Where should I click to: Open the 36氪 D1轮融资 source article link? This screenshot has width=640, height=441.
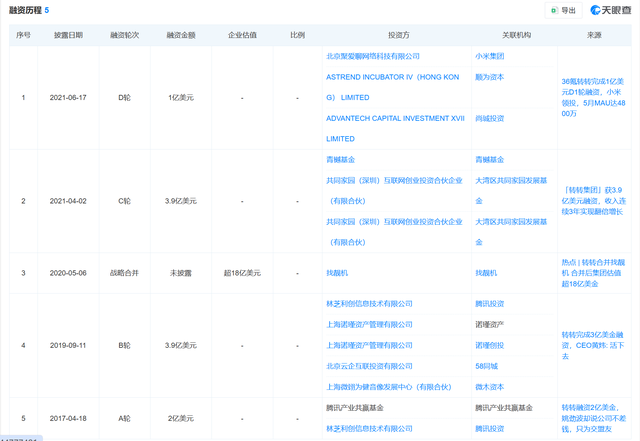pos(593,98)
